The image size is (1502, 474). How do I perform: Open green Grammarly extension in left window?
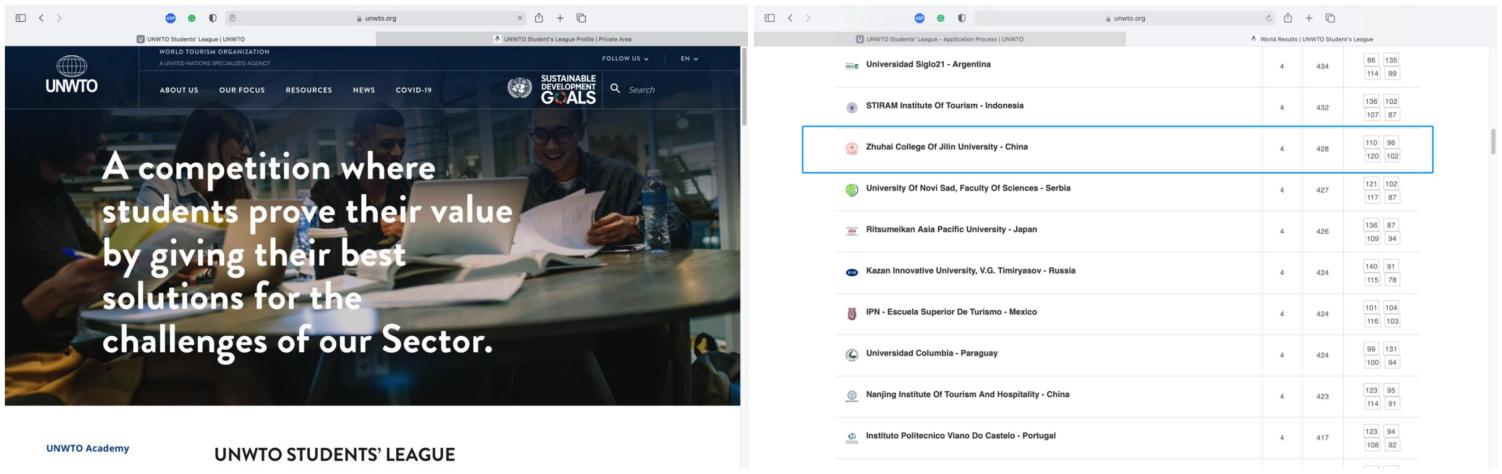pos(191,18)
